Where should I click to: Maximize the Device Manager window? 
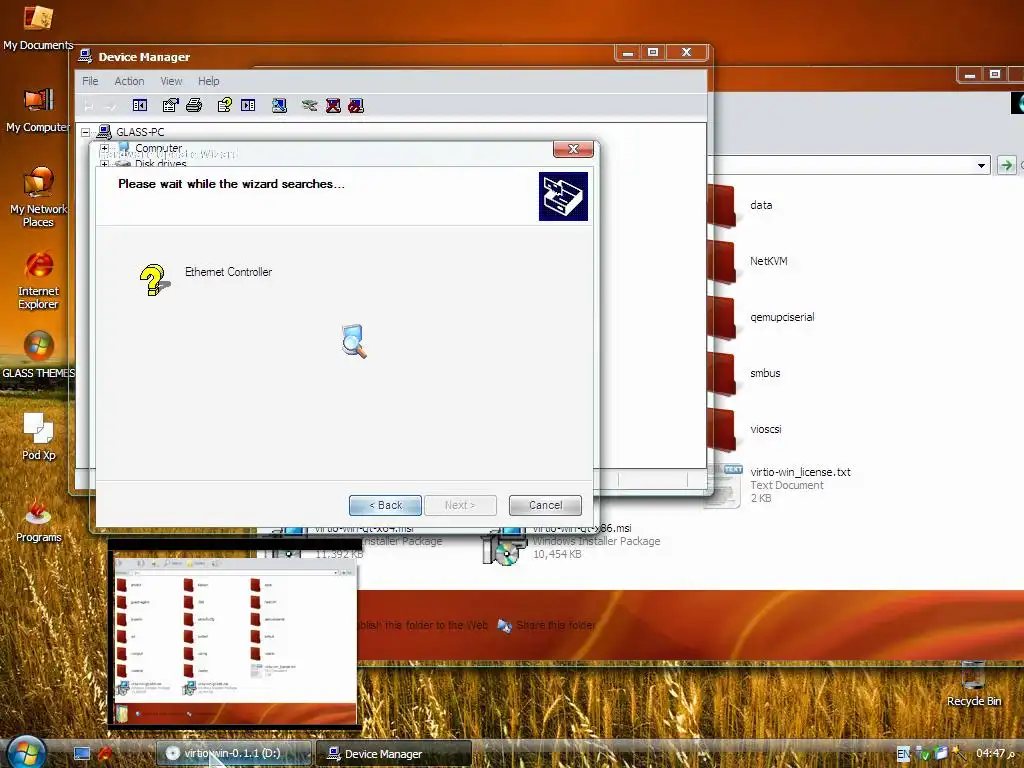[x=653, y=52]
